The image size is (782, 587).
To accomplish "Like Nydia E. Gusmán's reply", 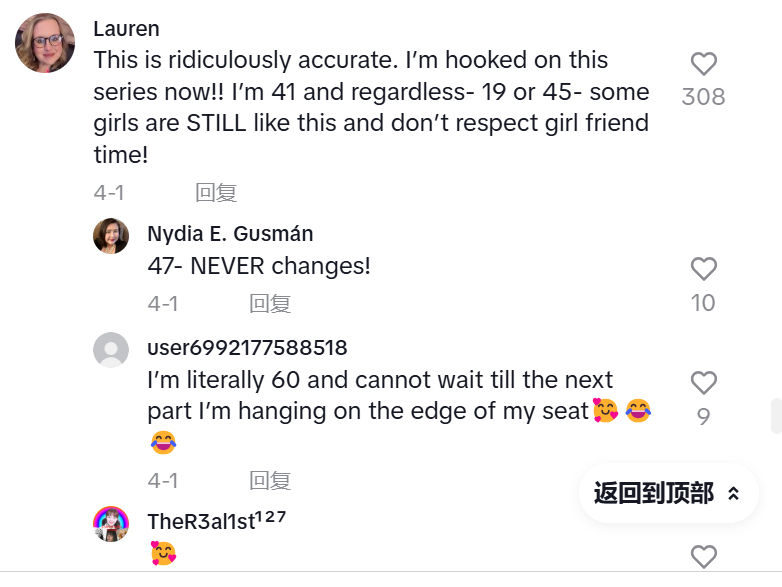I will tap(704, 269).
